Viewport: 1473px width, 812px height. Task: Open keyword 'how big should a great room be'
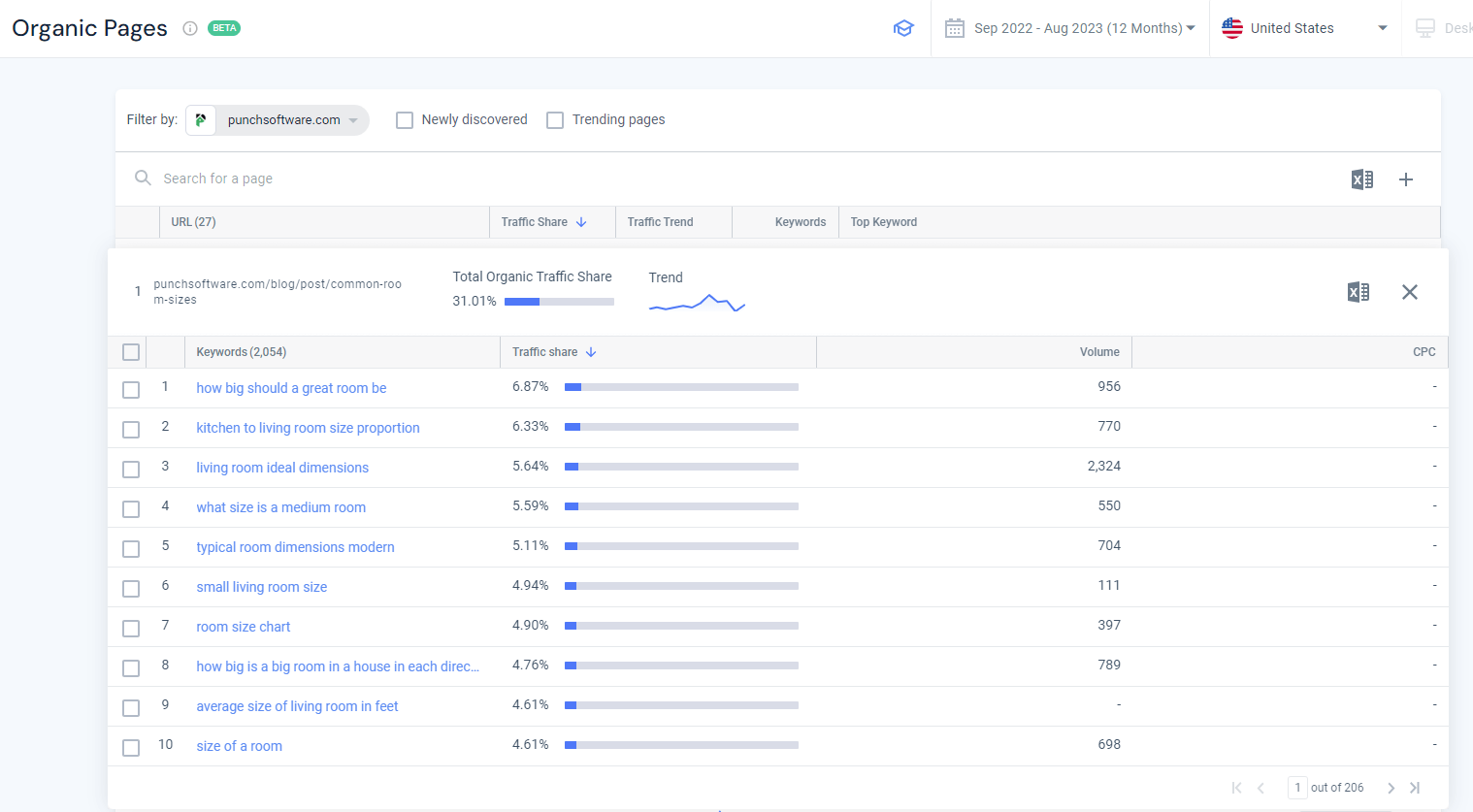coord(291,388)
